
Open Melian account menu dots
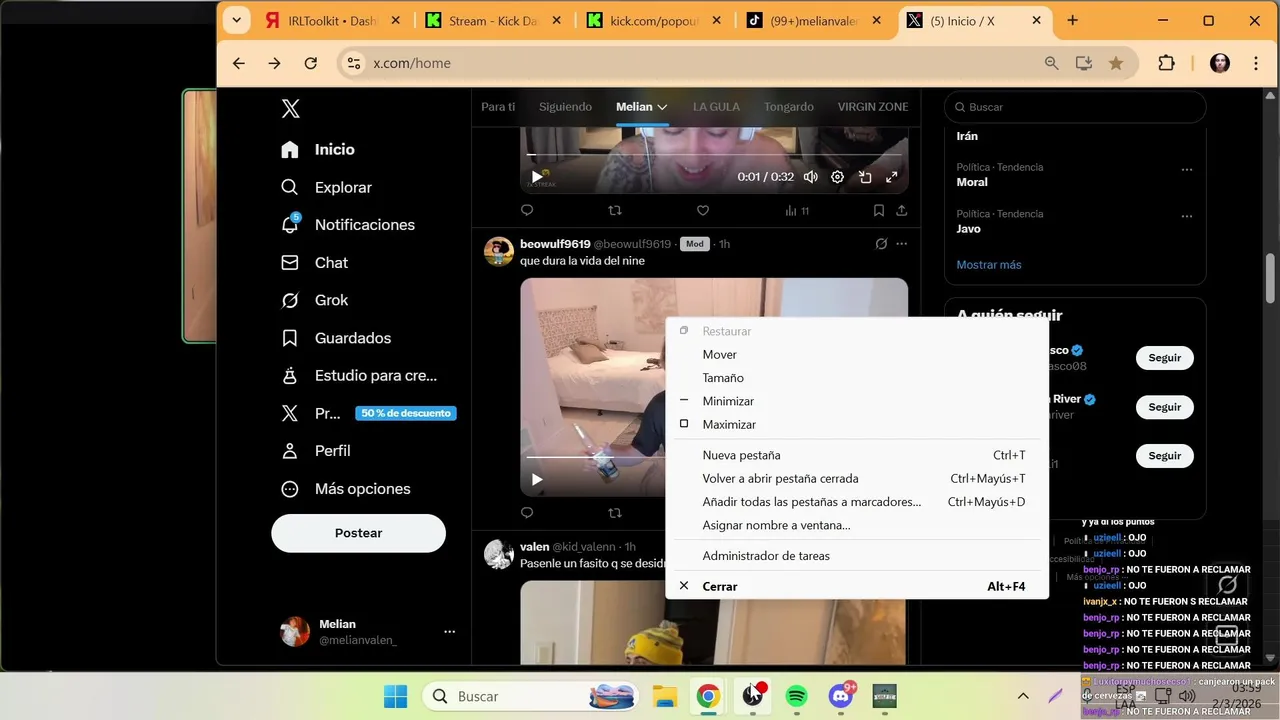[450, 632]
